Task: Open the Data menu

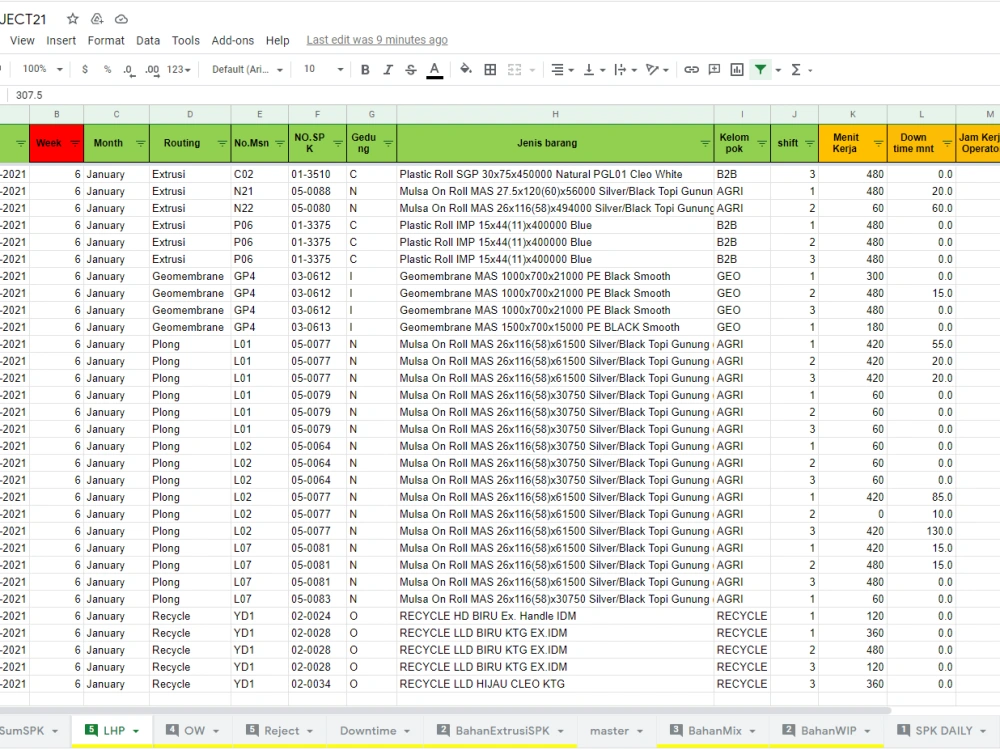Action: pos(148,40)
